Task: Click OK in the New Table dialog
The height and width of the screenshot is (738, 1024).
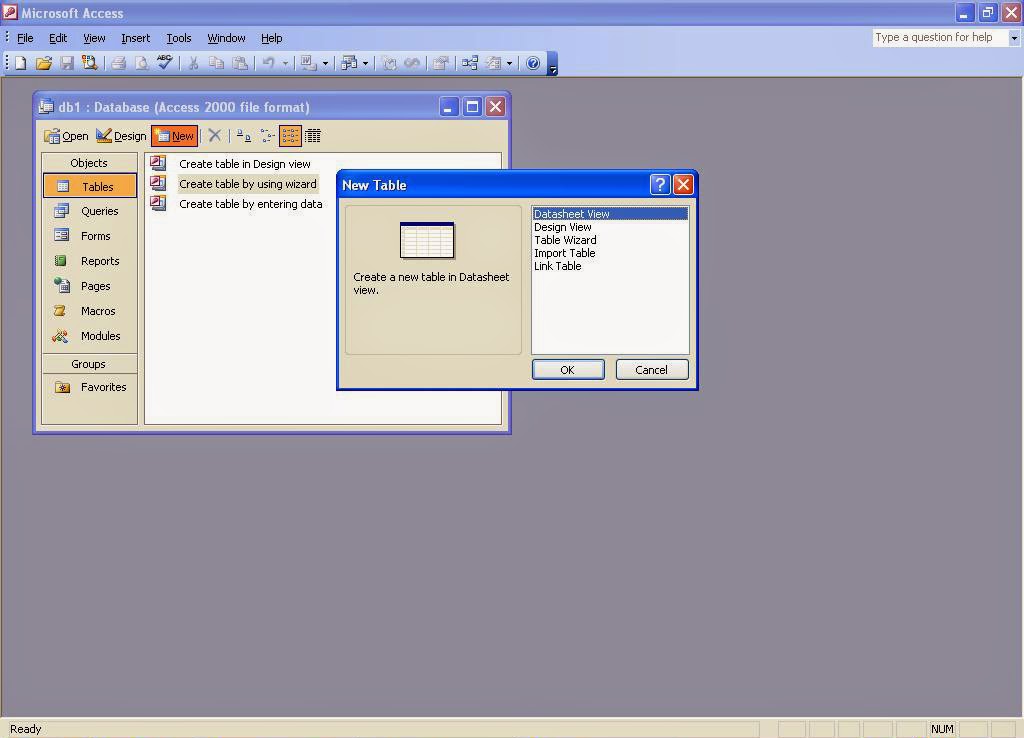Action: tap(567, 369)
